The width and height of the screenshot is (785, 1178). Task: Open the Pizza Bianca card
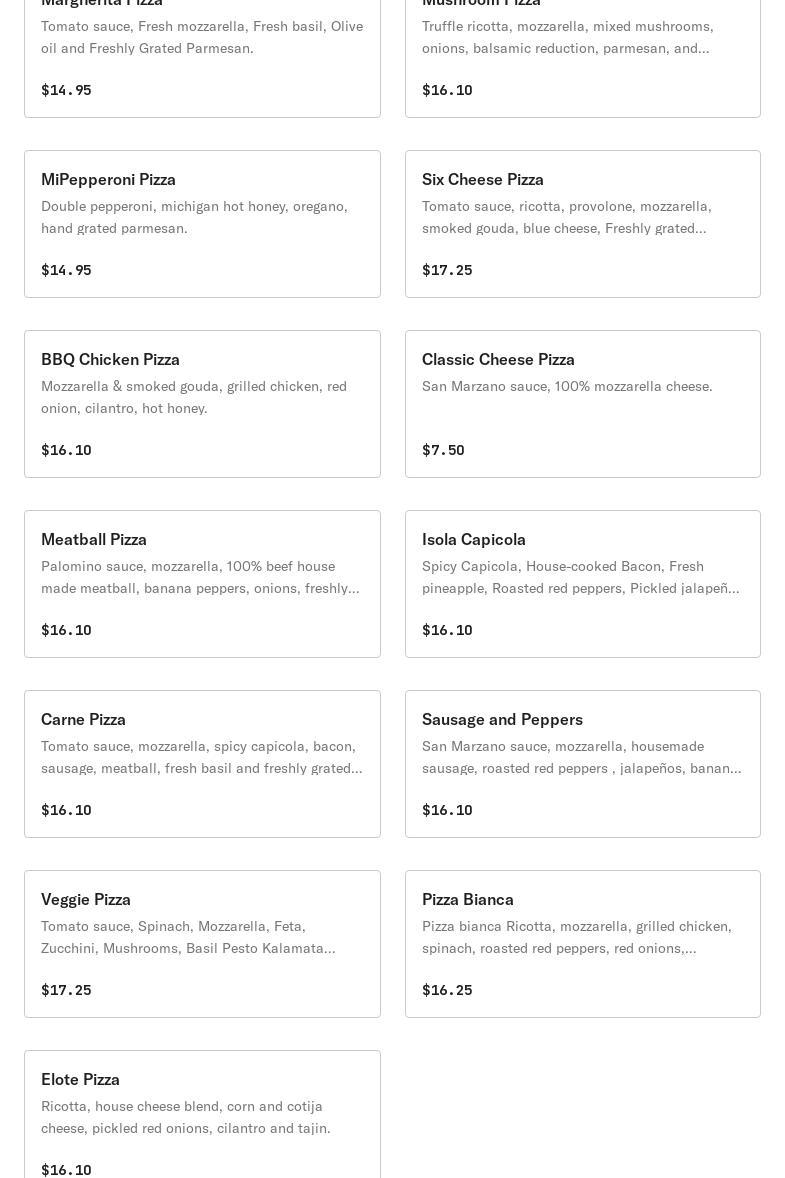[582, 944]
